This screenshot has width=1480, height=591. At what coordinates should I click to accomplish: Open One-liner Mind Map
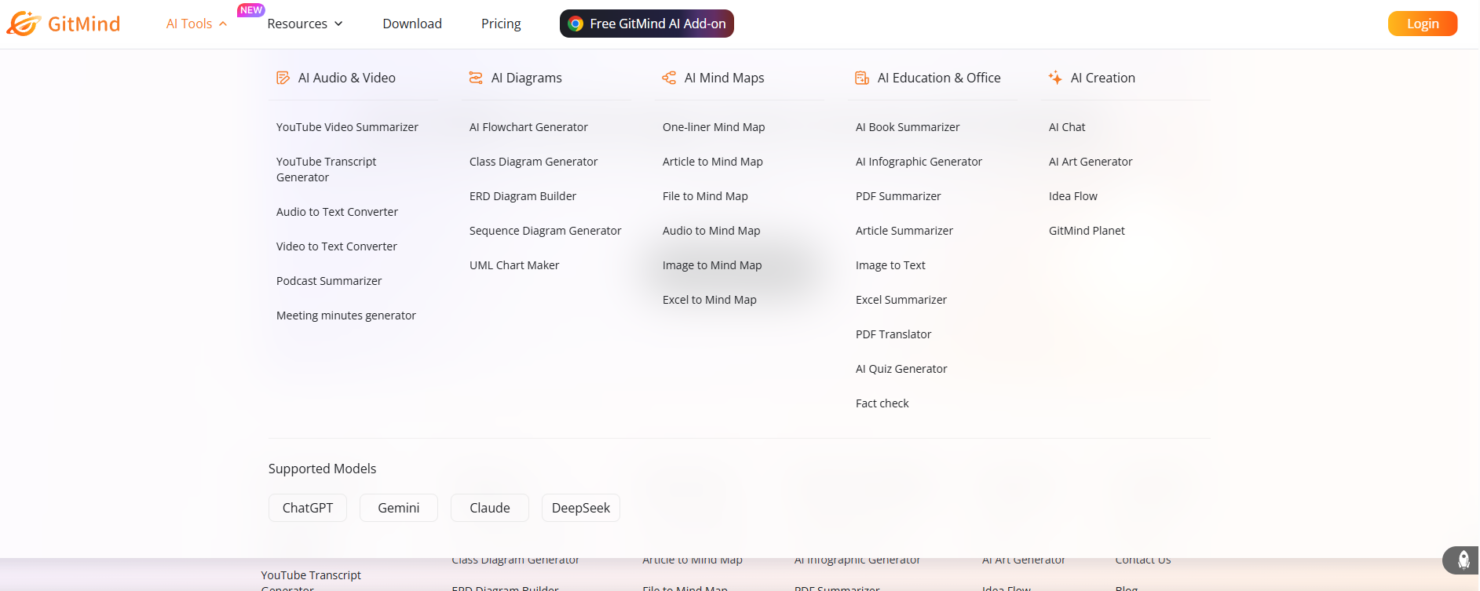(714, 127)
